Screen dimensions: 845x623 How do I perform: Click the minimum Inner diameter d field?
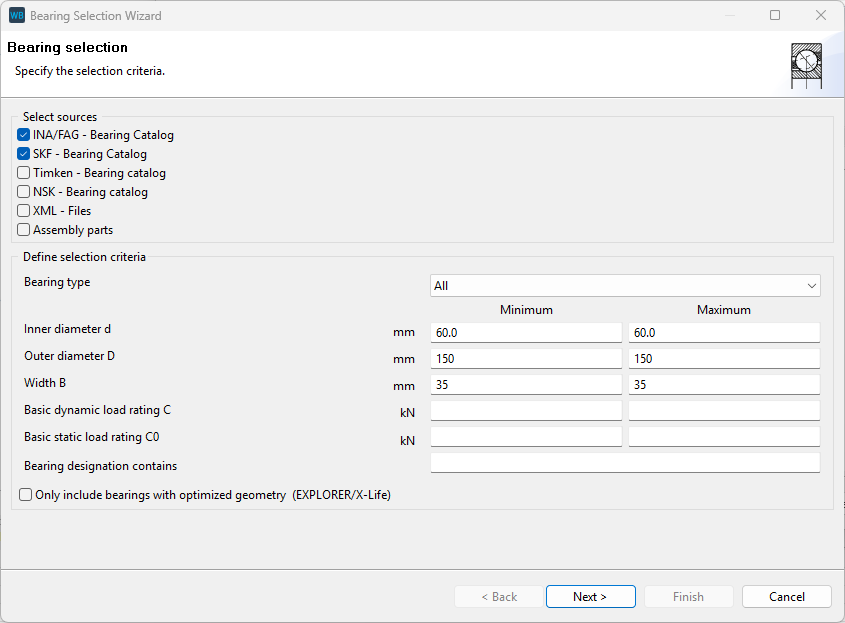pos(526,333)
